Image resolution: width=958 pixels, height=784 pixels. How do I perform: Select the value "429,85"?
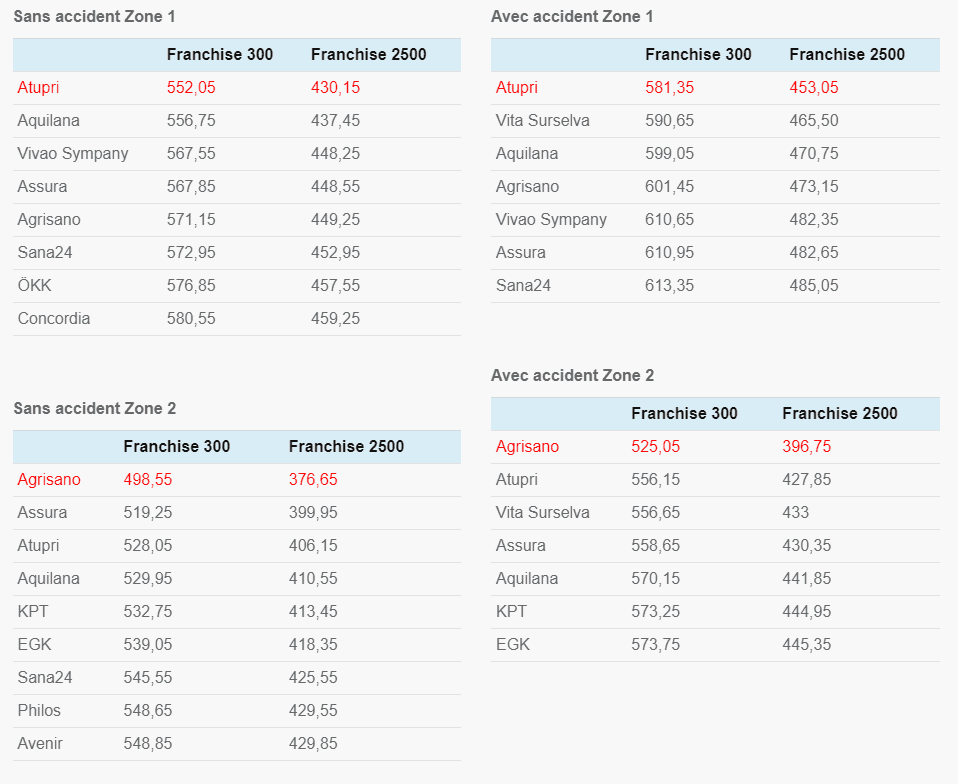click(313, 744)
